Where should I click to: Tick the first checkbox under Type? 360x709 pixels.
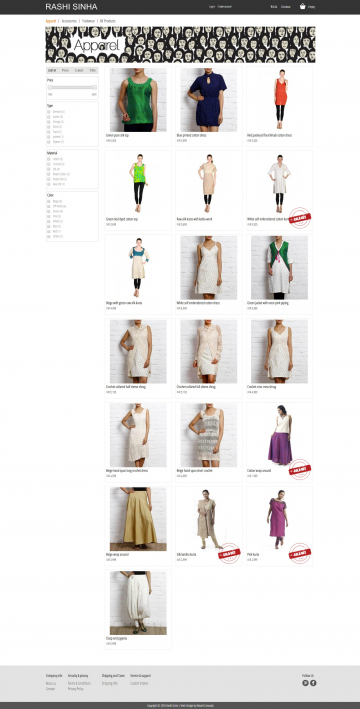pos(48,111)
